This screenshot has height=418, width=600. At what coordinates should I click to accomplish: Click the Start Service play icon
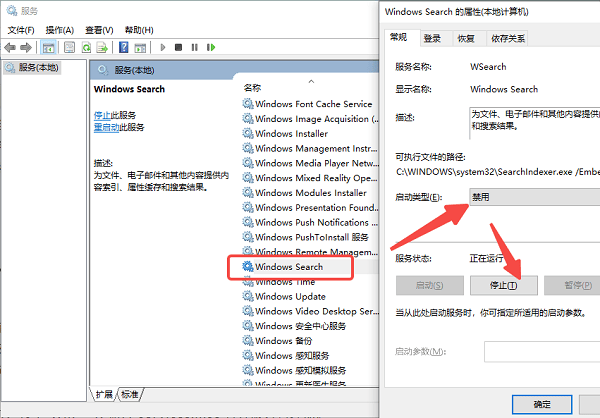163,47
